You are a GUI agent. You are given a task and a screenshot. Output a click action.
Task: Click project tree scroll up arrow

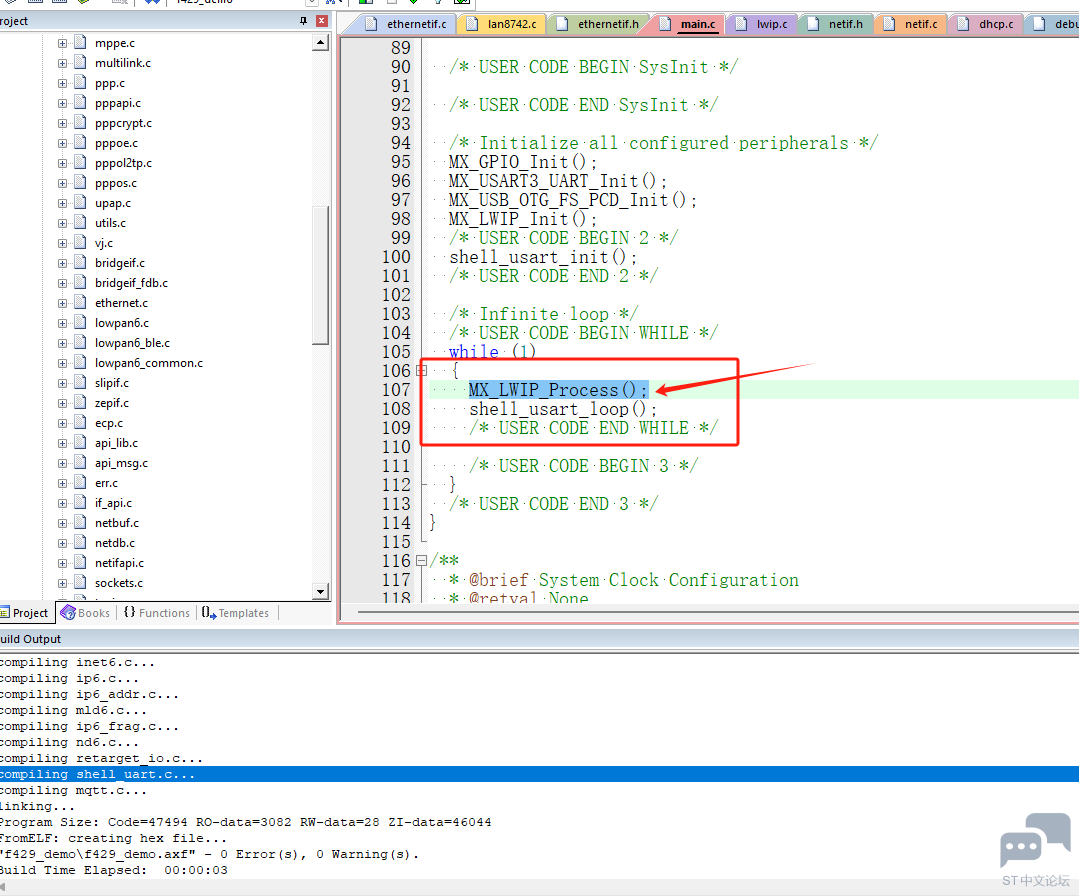[x=320, y=43]
